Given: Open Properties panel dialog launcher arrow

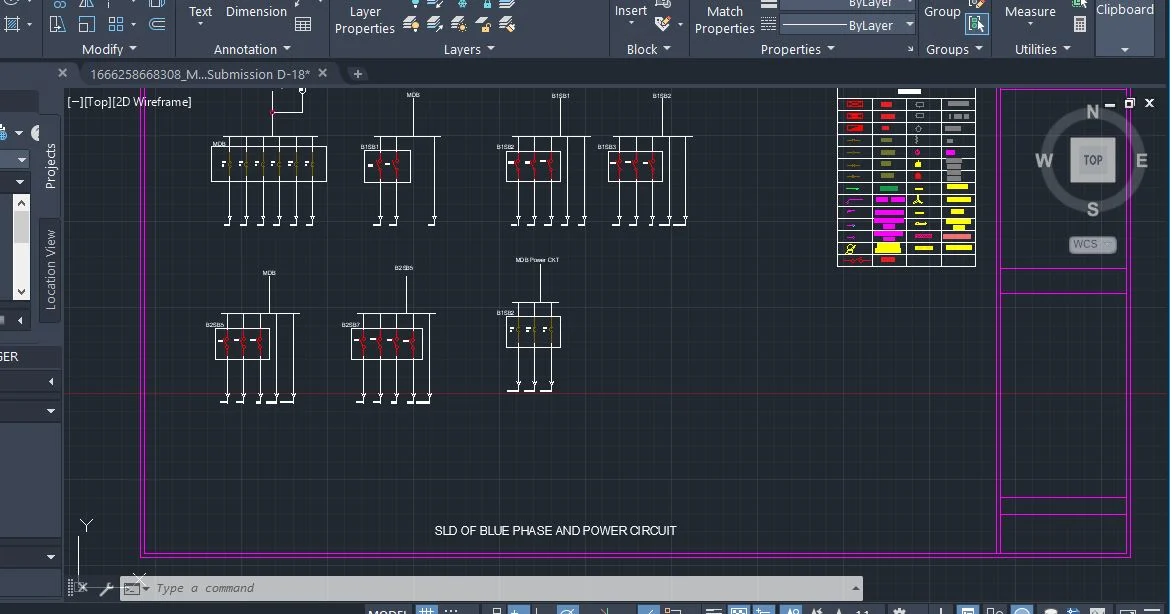Looking at the screenshot, I should pyautogui.click(x=910, y=49).
